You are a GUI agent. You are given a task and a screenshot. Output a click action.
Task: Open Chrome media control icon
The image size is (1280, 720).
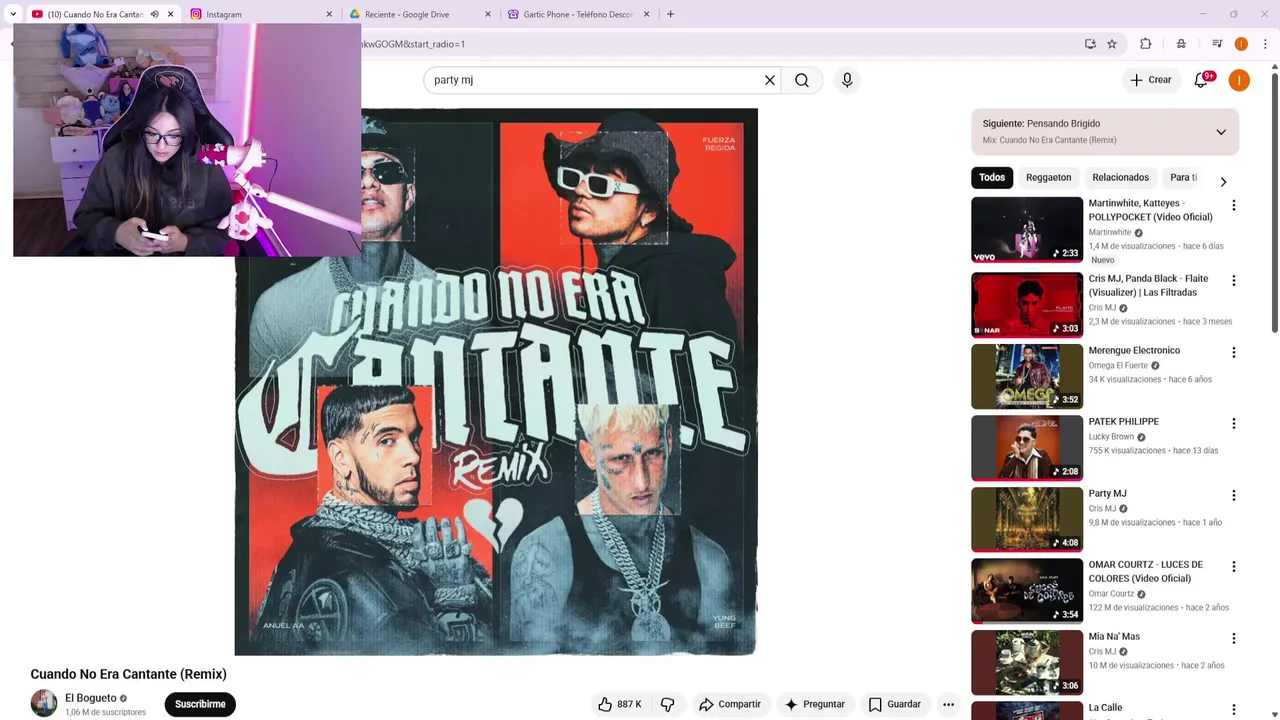(x=1217, y=44)
